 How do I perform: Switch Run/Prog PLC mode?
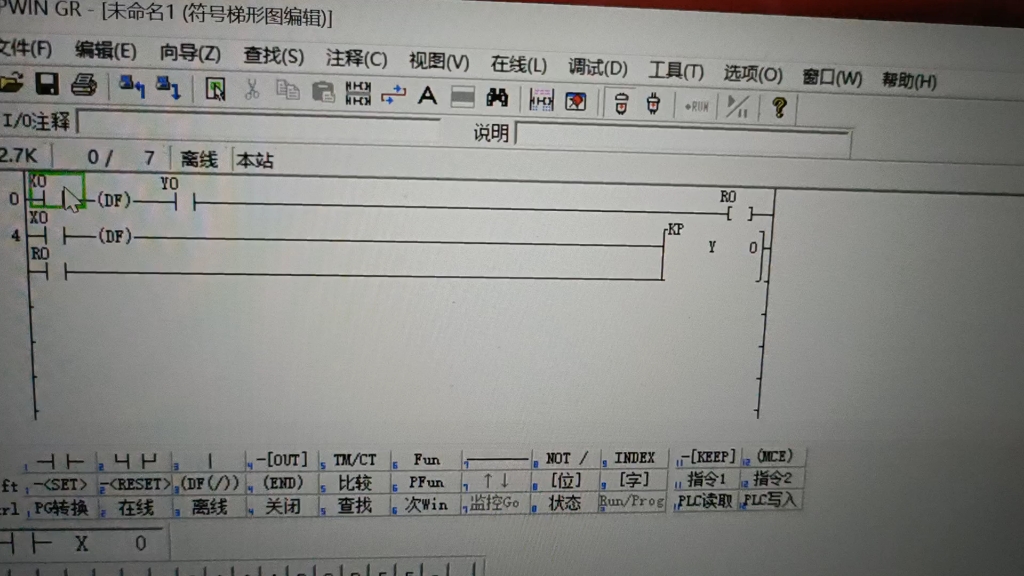[632, 505]
